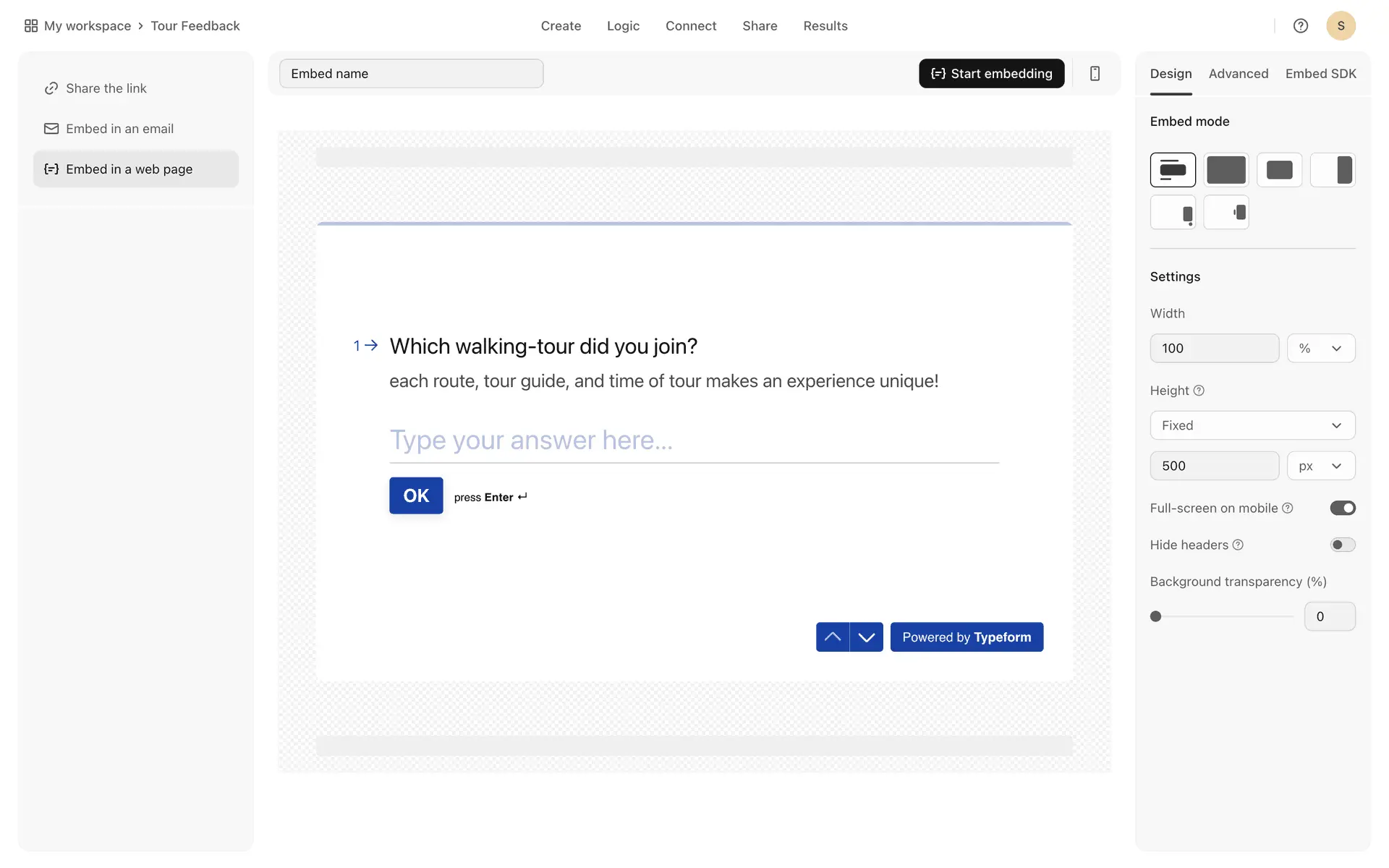Click the Background transparency slider handle
Viewport: 1389px width, 868px height.
pos(1155,616)
